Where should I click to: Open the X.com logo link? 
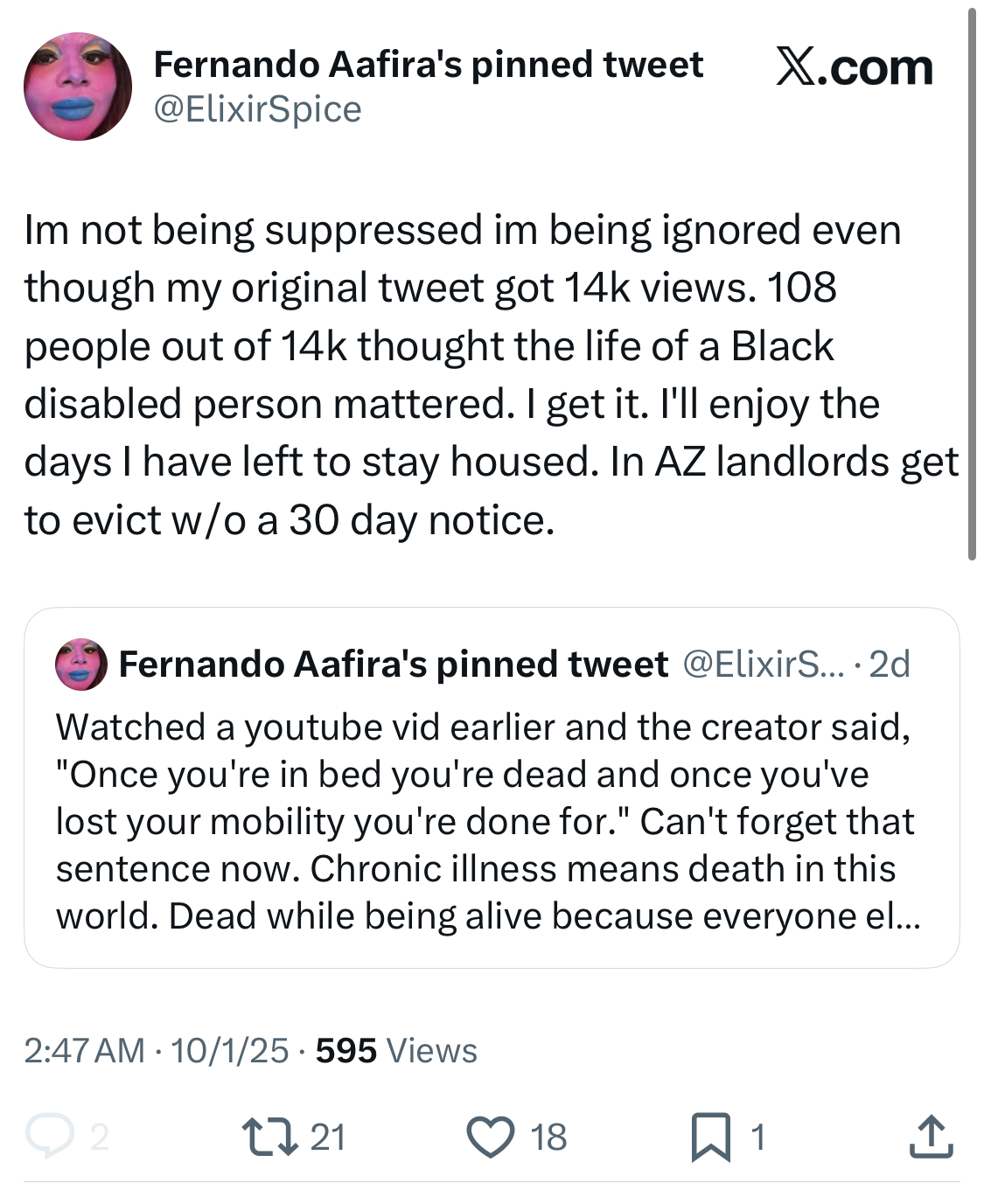[x=855, y=67]
